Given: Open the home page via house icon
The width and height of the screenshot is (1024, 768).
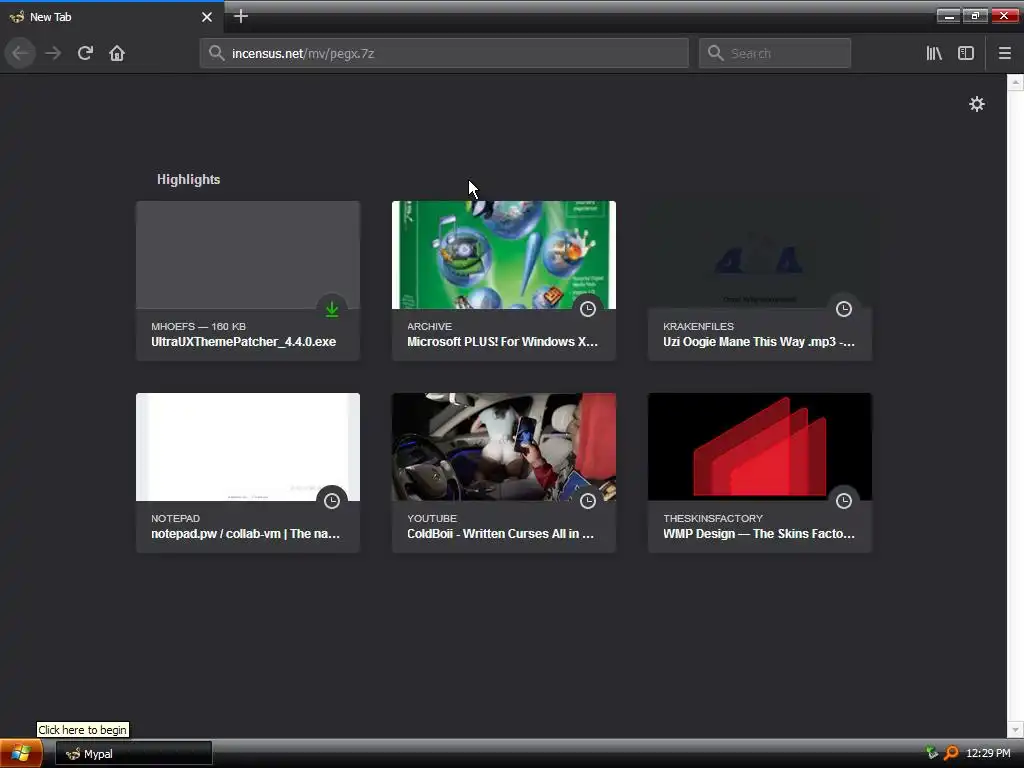Looking at the screenshot, I should [117, 53].
